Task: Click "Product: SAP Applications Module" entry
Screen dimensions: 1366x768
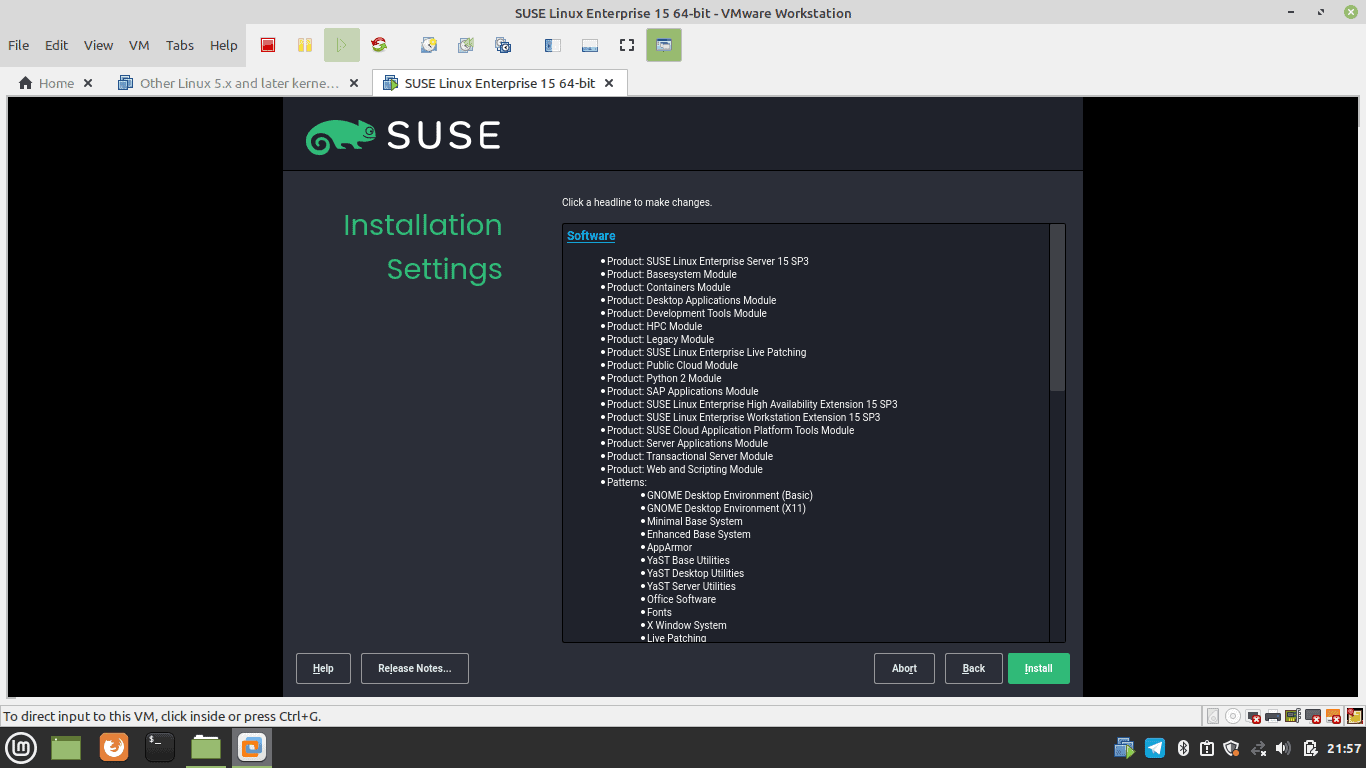Action: (682, 391)
